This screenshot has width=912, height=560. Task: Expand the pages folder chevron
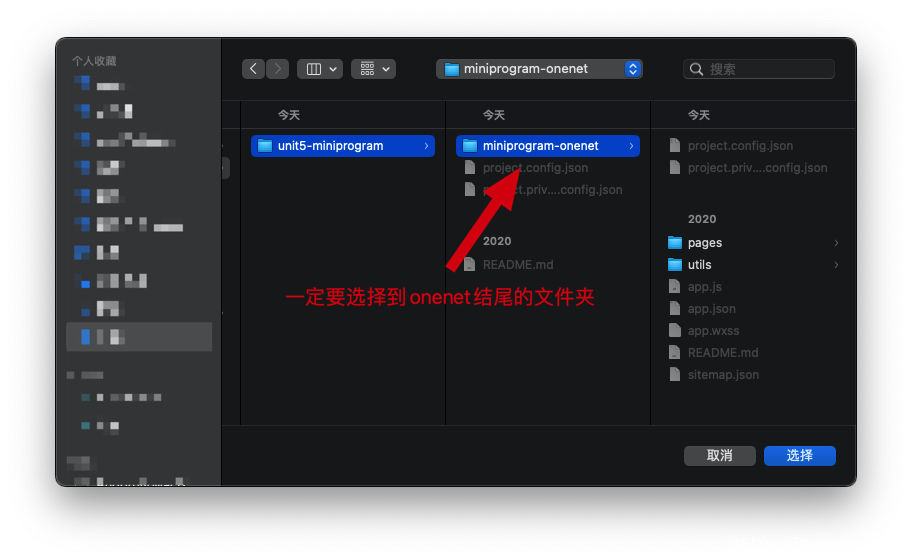click(836, 242)
